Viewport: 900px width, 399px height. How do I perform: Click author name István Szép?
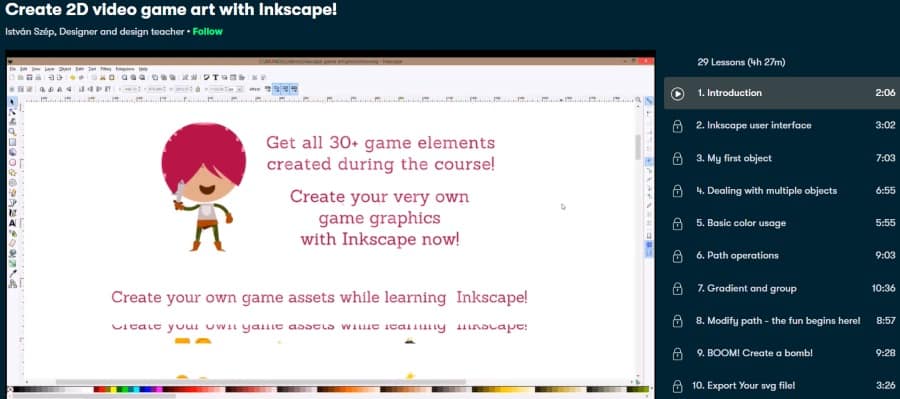tap(29, 32)
